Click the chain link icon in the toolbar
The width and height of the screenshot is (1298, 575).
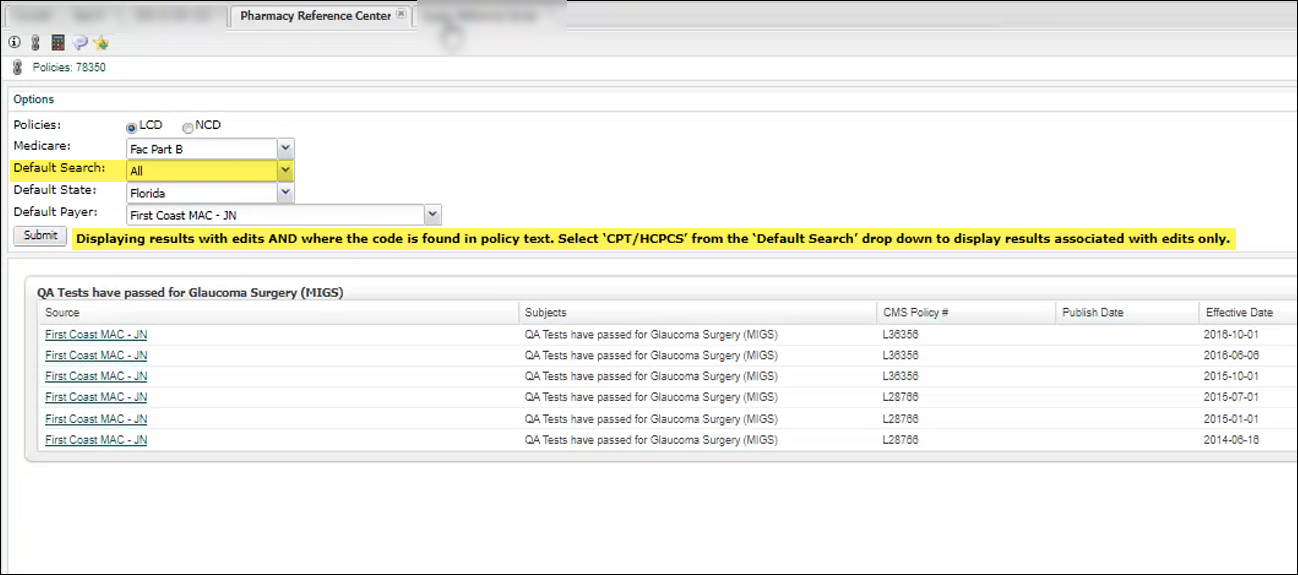tap(35, 43)
